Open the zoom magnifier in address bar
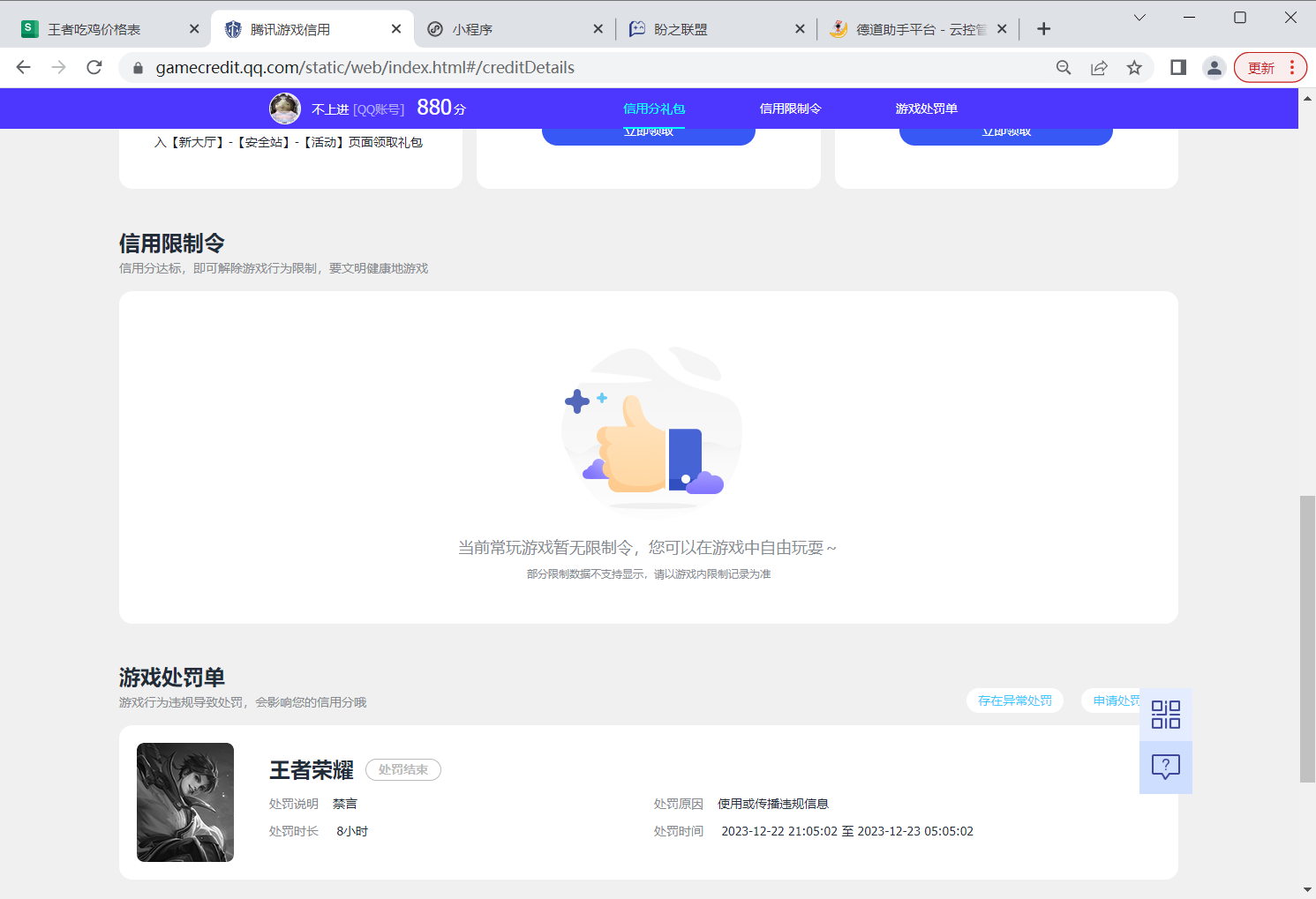 click(x=1064, y=68)
